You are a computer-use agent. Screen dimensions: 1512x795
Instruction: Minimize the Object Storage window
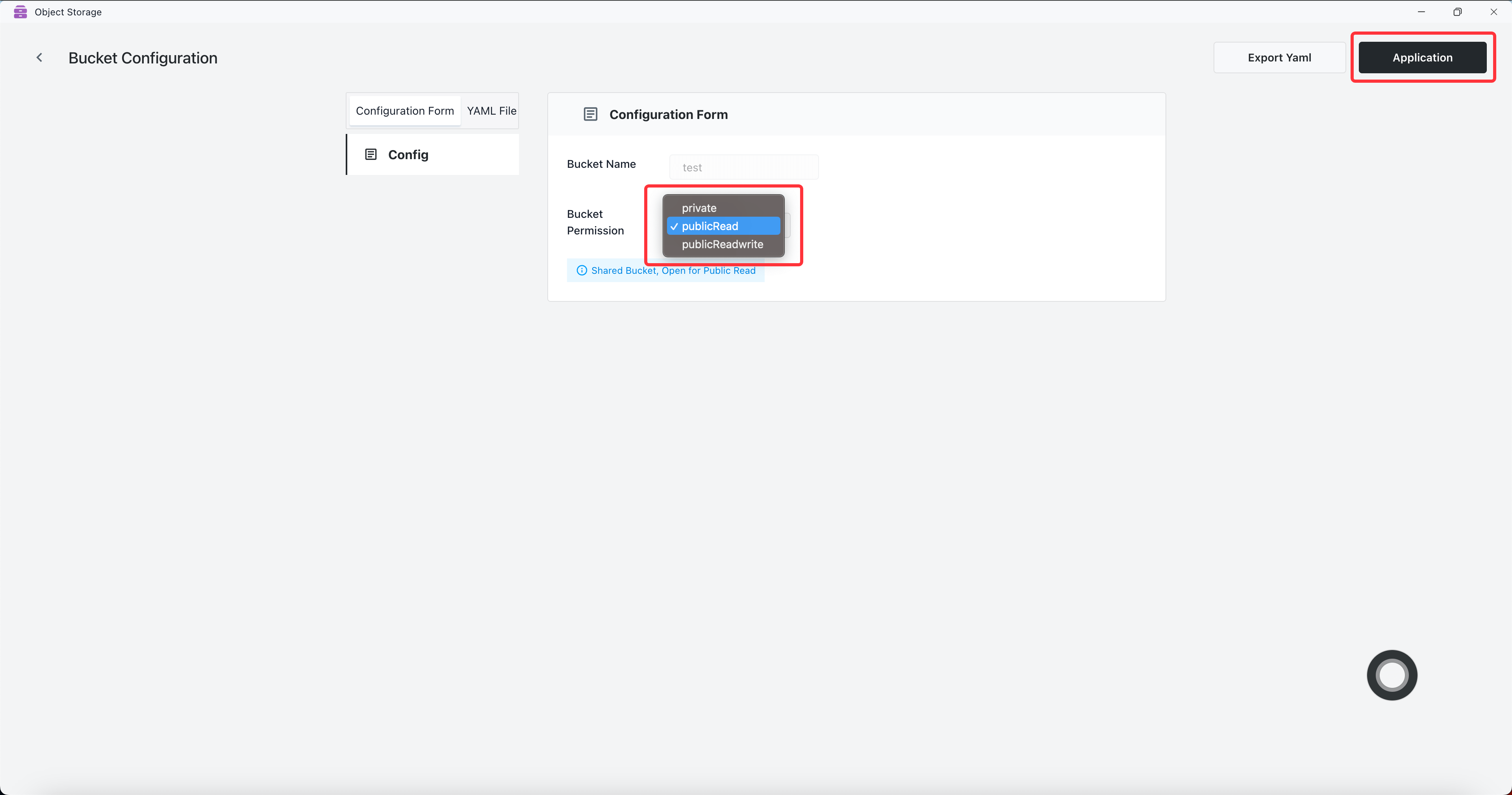(x=1421, y=12)
